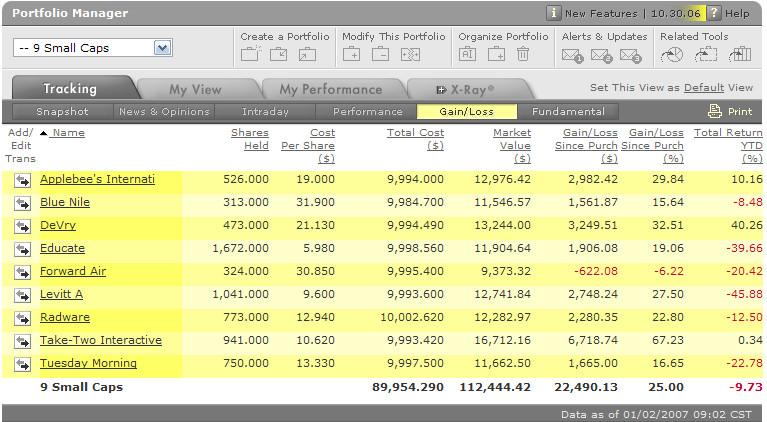Viewport: 767px width, 422px height.
Task: Click the edit transaction icon for DeVry
Action: pos(22,226)
